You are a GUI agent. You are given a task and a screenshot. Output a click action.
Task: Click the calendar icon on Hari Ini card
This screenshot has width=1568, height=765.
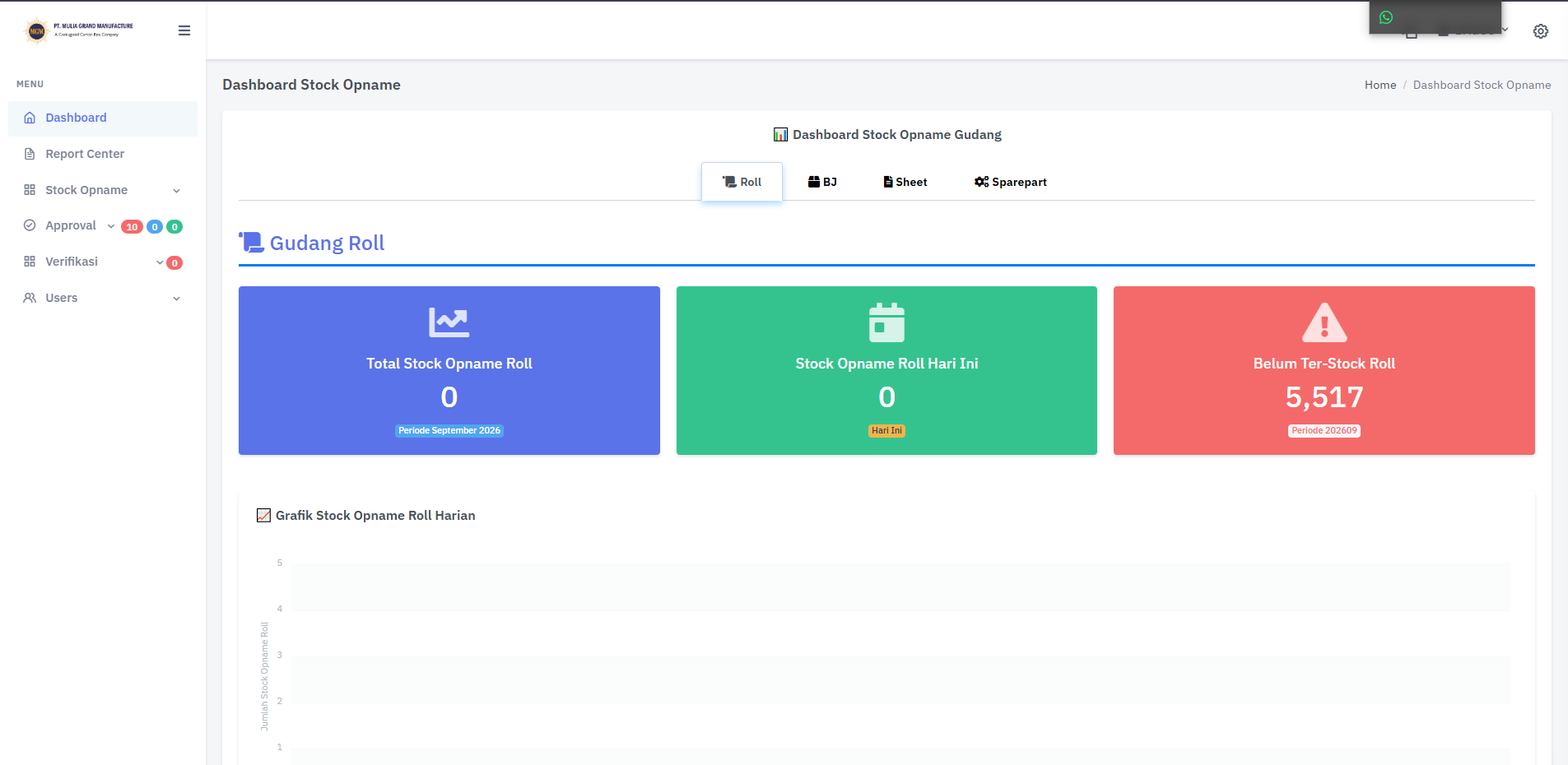coord(886,322)
